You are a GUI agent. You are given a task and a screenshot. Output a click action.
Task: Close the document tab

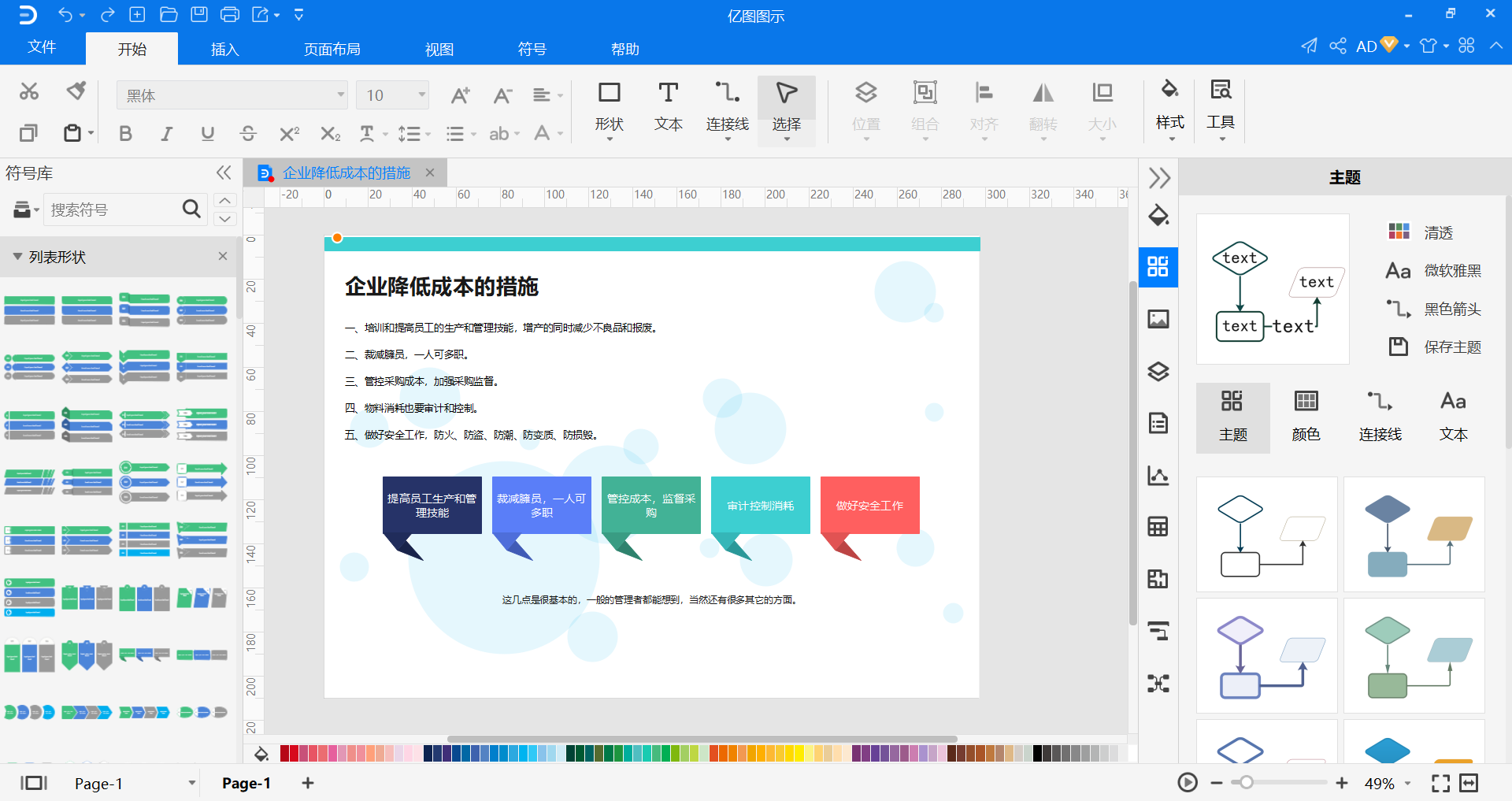(430, 172)
